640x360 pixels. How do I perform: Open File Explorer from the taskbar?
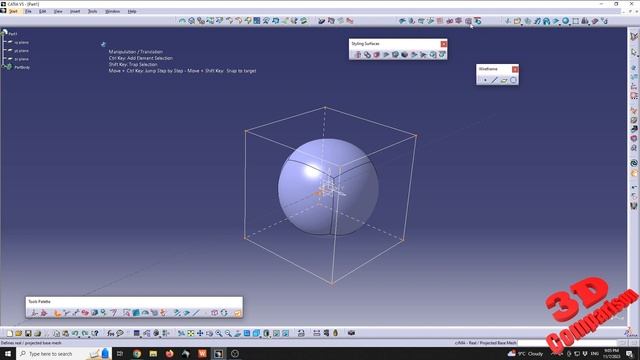[153, 353]
